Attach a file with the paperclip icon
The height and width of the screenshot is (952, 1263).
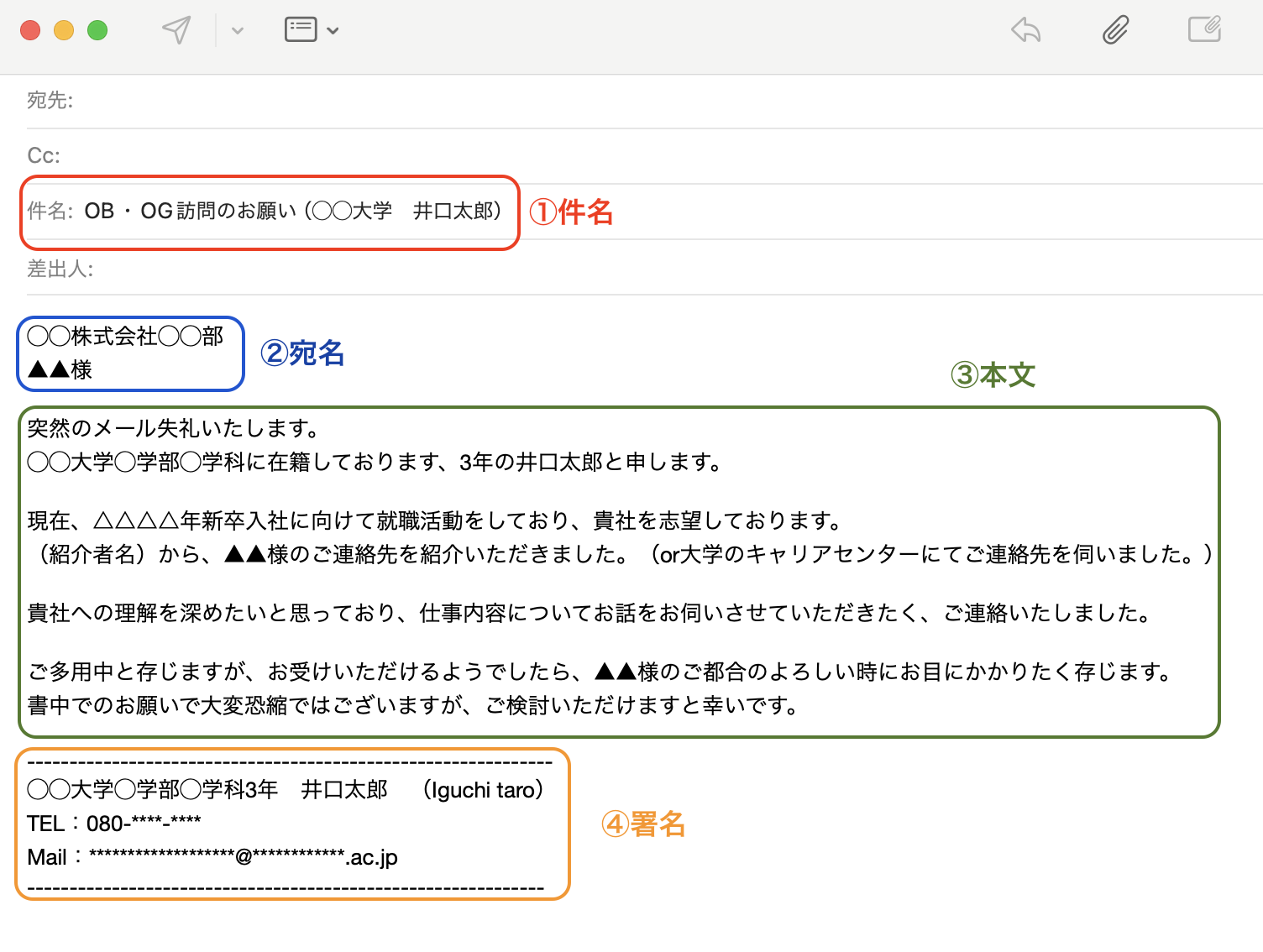tap(1115, 30)
